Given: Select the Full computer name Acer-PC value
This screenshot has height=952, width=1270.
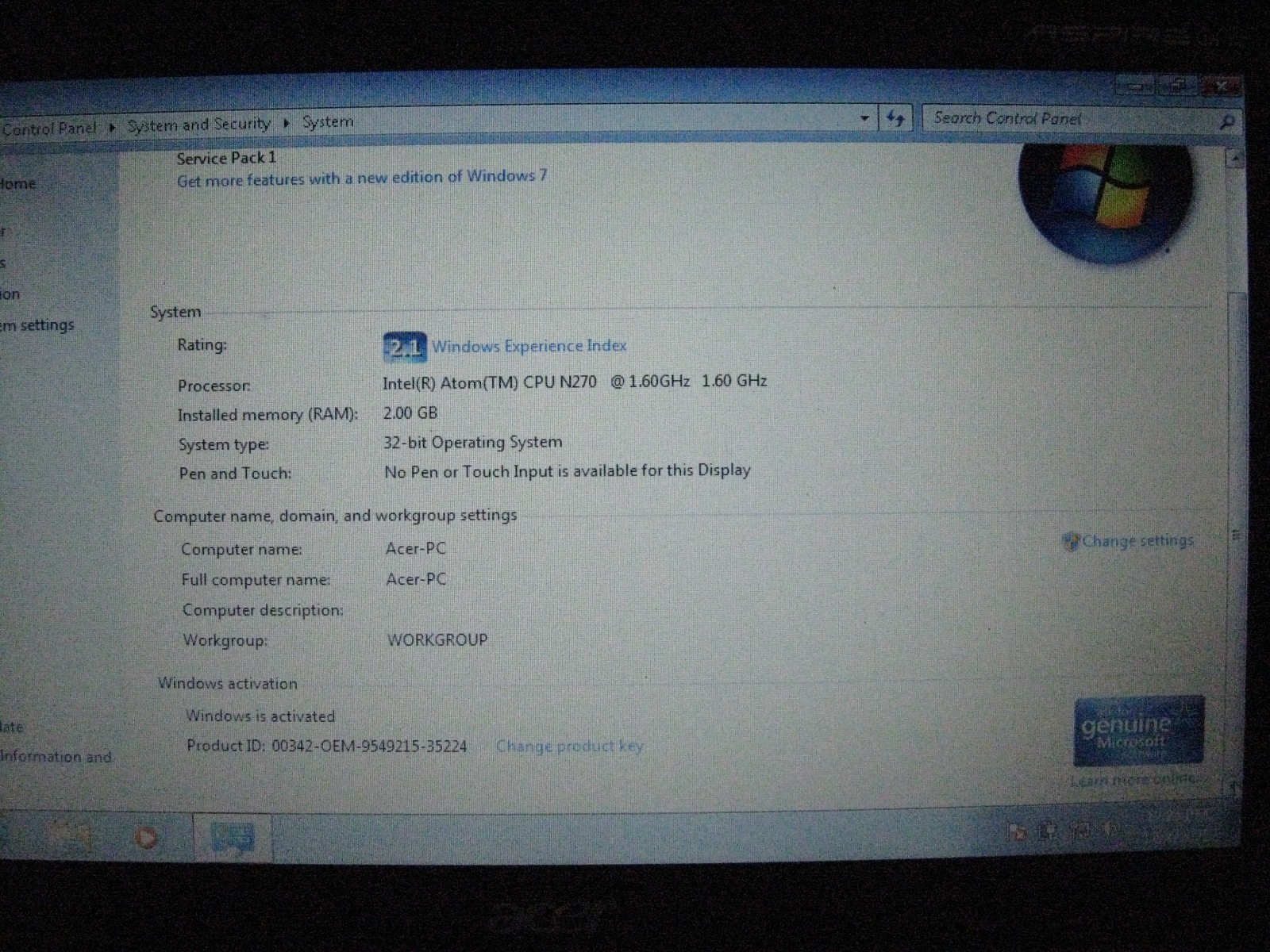Looking at the screenshot, I should [x=416, y=579].
